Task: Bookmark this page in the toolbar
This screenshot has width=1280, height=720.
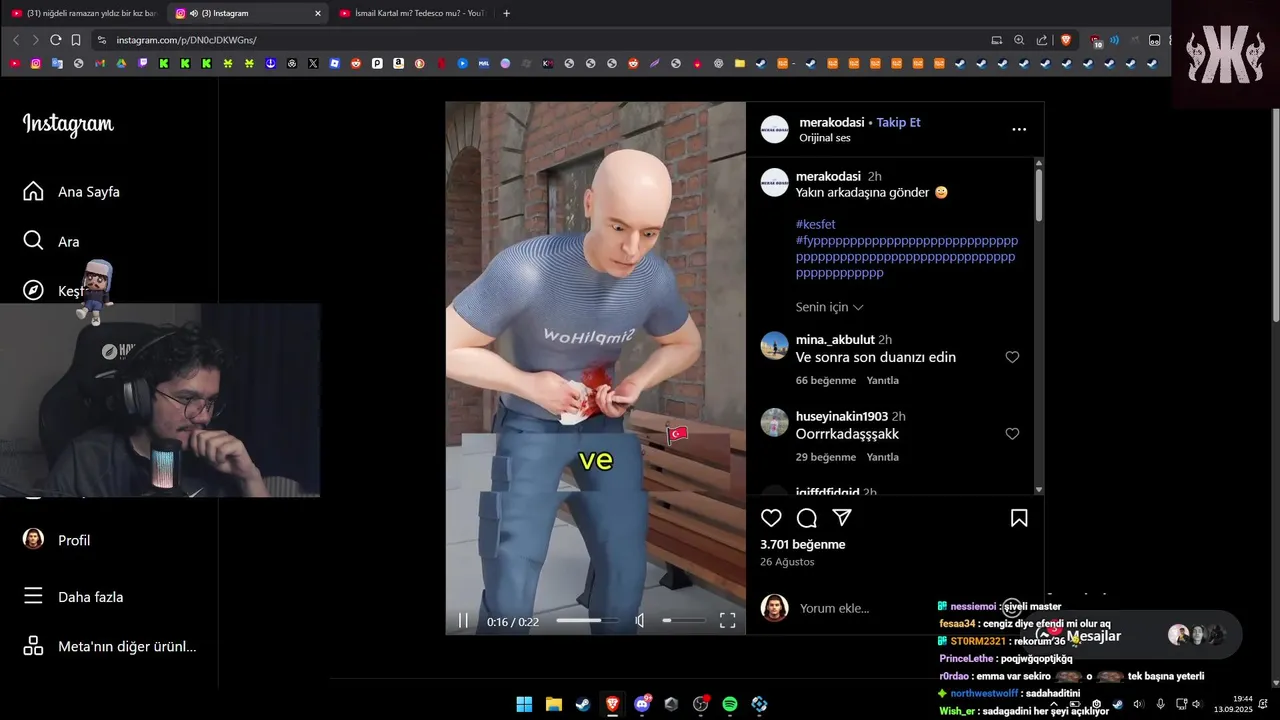Action: click(76, 40)
